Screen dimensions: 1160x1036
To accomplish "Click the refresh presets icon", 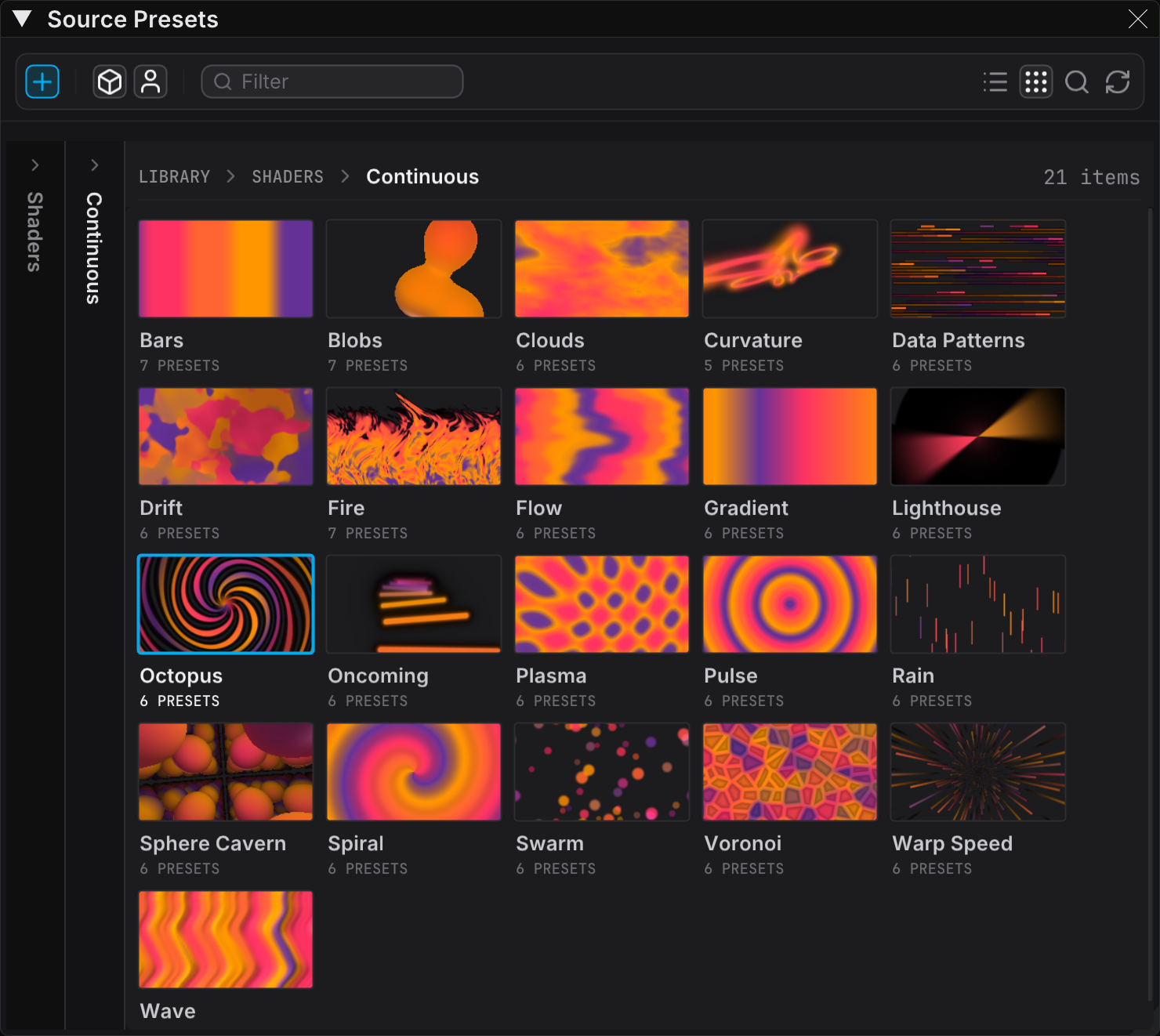I will pyautogui.click(x=1118, y=82).
